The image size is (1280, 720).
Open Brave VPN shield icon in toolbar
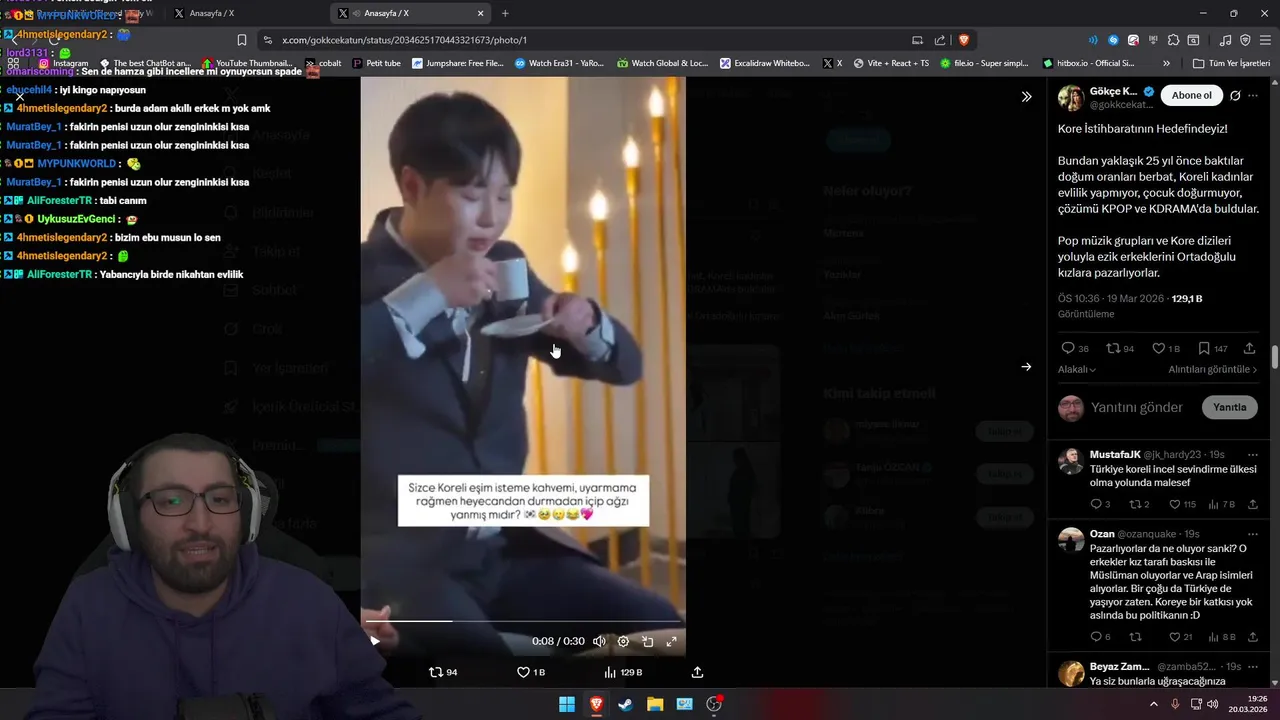pyautogui.click(x=1245, y=40)
